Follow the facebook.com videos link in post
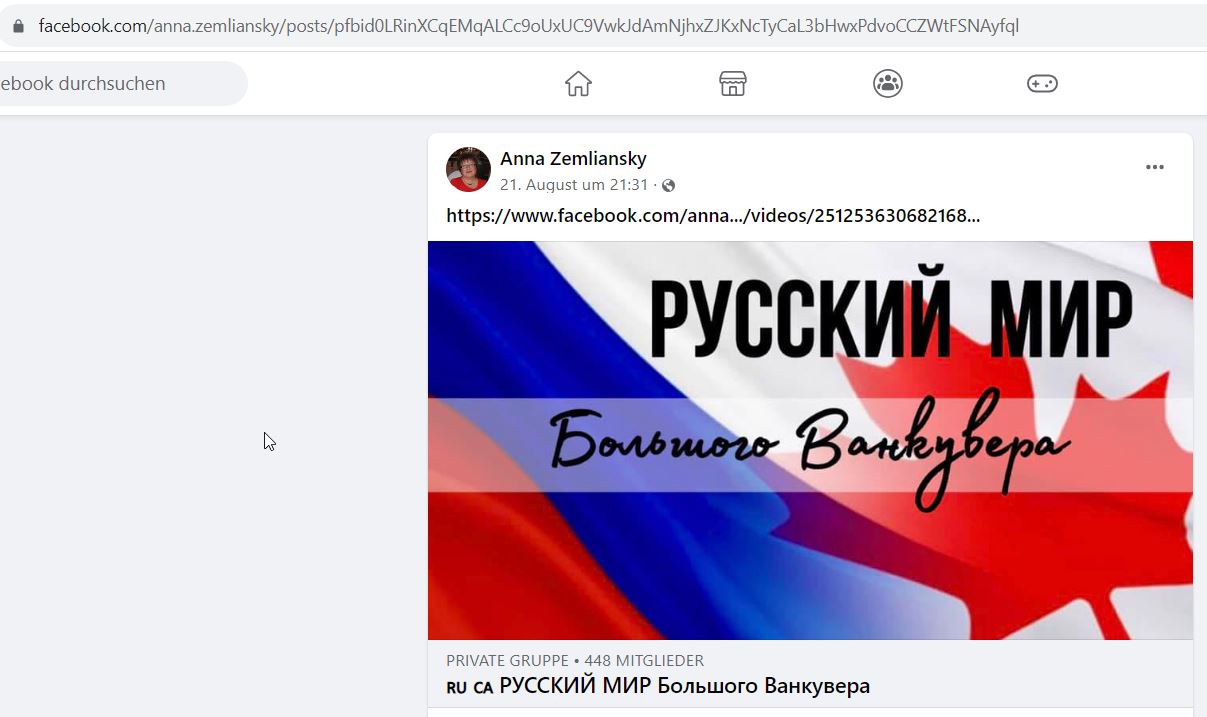 [713, 215]
